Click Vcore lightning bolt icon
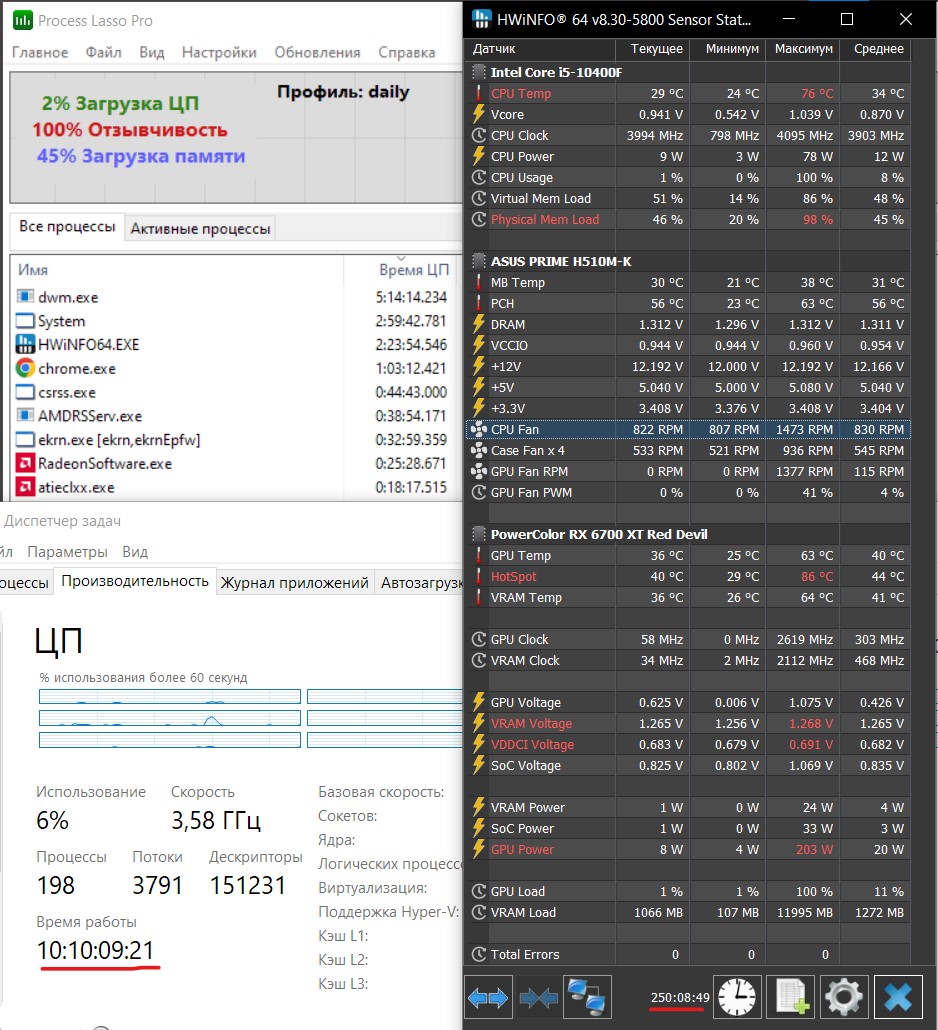 point(479,114)
